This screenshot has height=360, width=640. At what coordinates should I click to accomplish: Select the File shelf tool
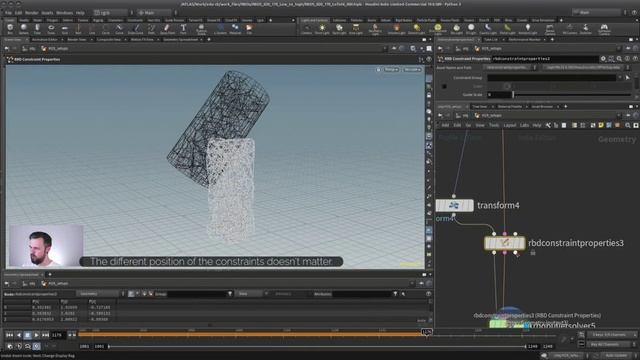249,29
